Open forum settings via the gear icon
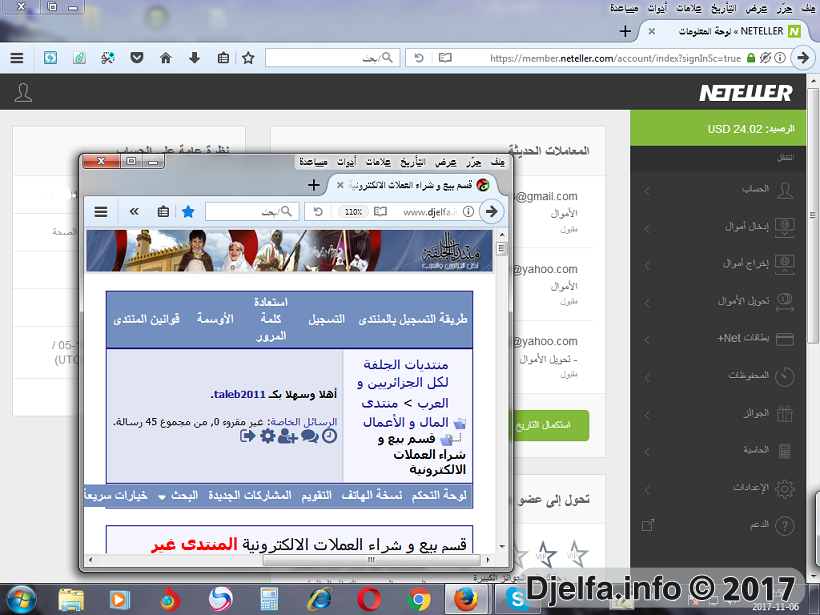 pos(268,436)
